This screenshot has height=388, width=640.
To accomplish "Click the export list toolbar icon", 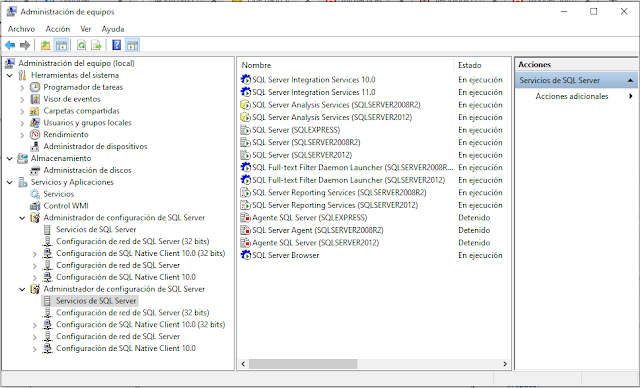I will [x=96, y=45].
